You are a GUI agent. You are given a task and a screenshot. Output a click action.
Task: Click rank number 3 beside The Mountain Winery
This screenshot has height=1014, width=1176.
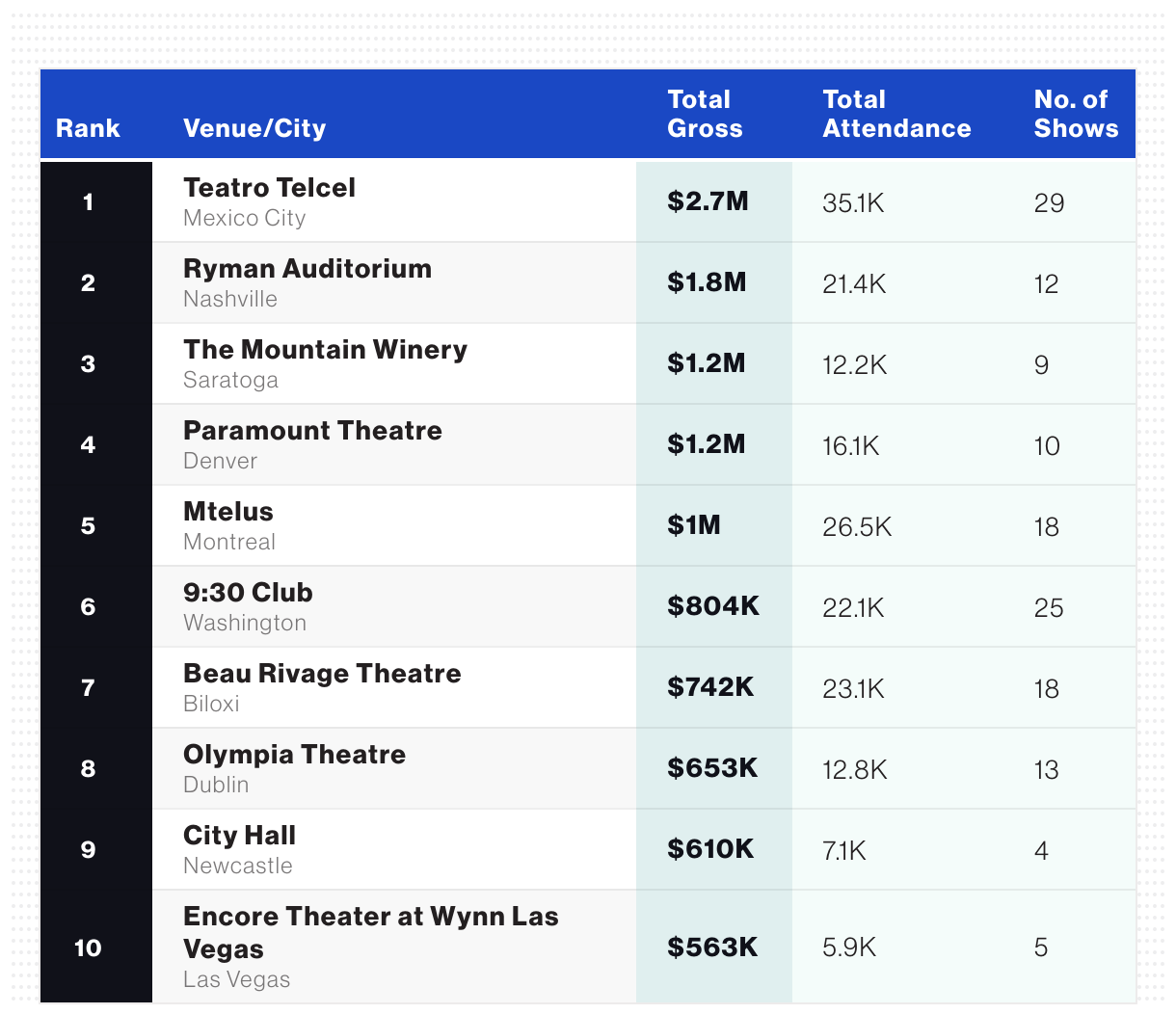(88, 363)
